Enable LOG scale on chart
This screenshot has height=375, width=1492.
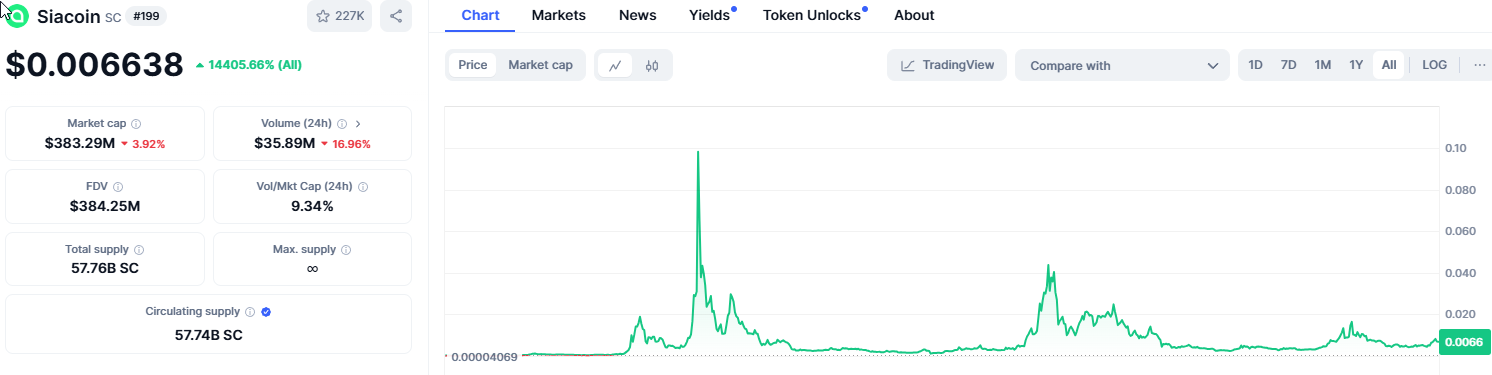(x=1434, y=65)
